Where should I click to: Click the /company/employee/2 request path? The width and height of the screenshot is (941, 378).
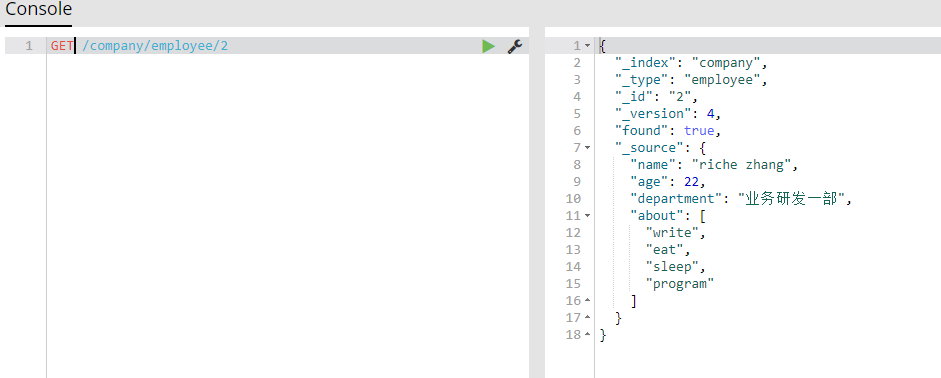pyautogui.click(x=155, y=46)
